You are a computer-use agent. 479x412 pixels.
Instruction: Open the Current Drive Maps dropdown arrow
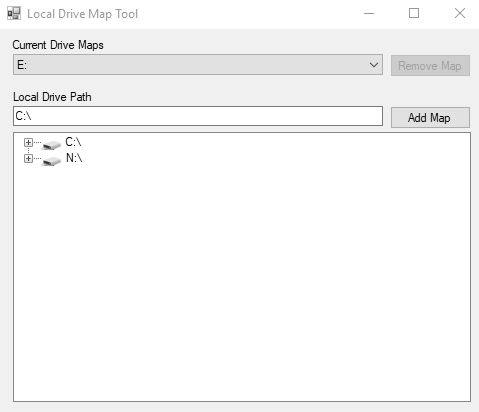click(x=374, y=65)
